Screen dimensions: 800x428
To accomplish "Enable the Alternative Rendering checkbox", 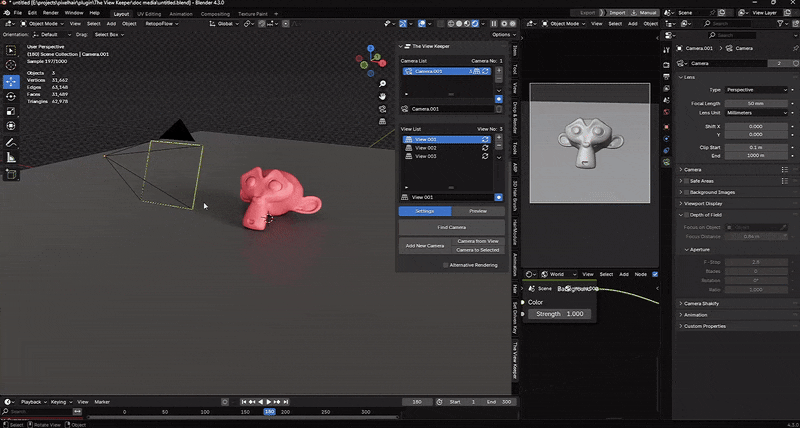I will (x=445, y=265).
